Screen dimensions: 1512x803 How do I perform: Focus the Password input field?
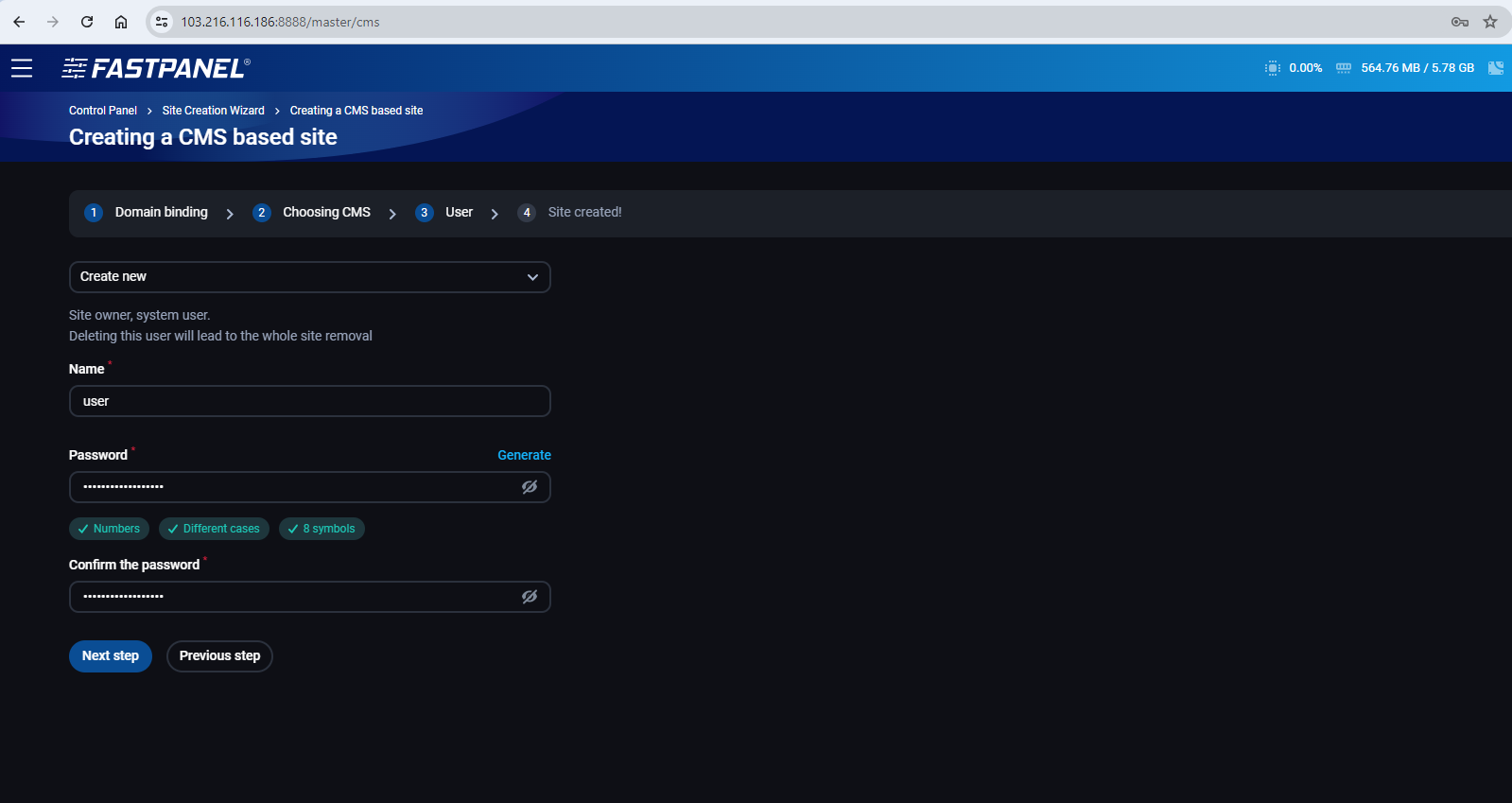310,487
